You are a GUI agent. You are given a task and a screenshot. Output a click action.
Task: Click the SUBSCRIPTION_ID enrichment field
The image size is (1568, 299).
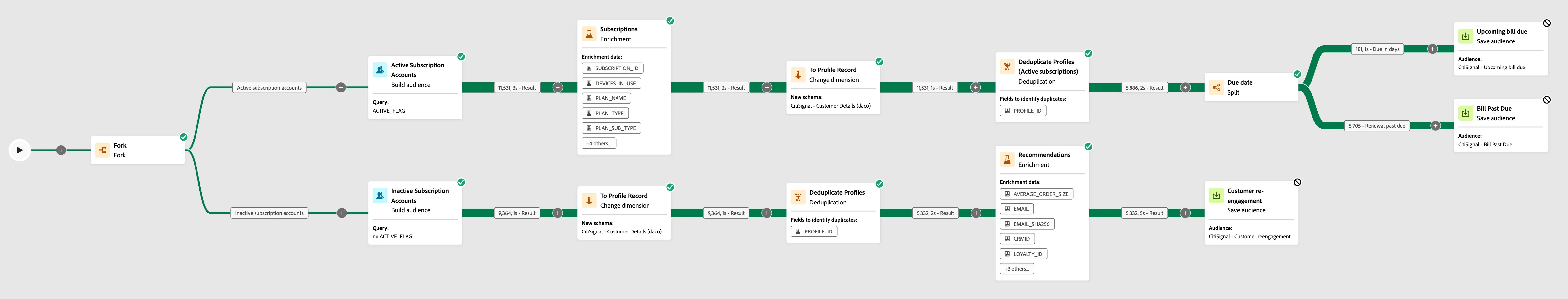coord(612,68)
